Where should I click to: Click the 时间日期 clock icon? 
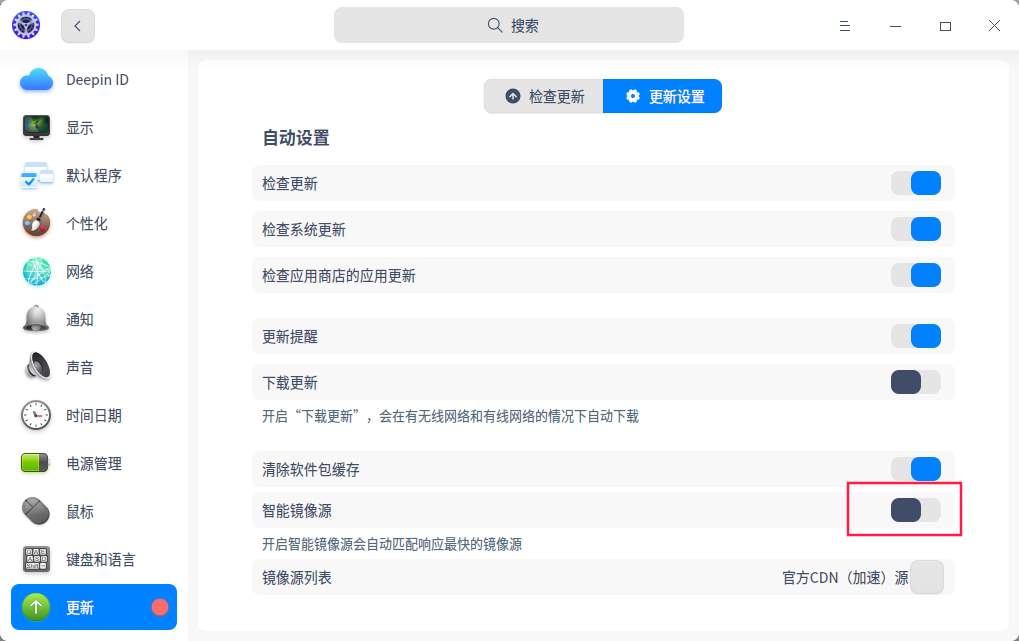pyautogui.click(x=36, y=415)
